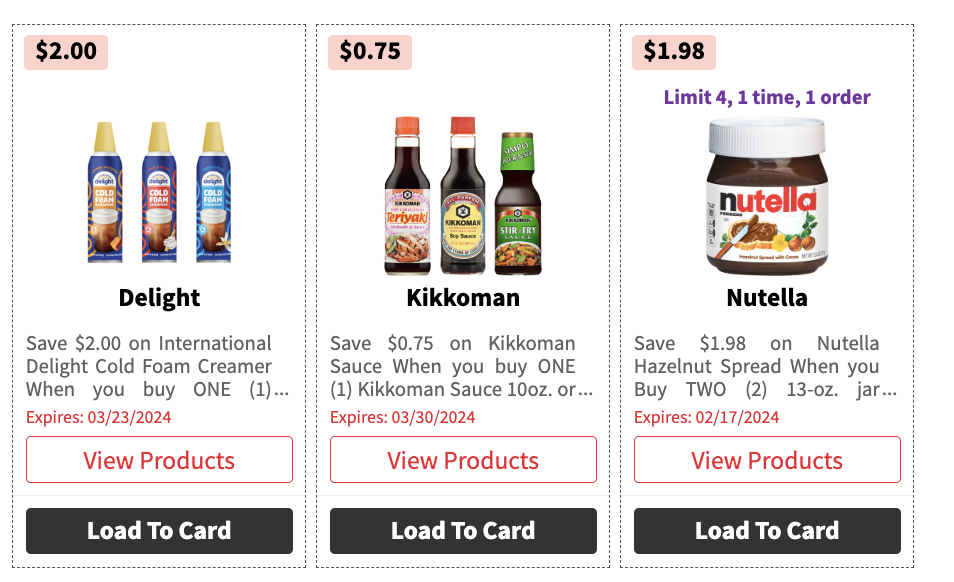
Task: Click View Products on the Delight coupon
Action: point(159,459)
